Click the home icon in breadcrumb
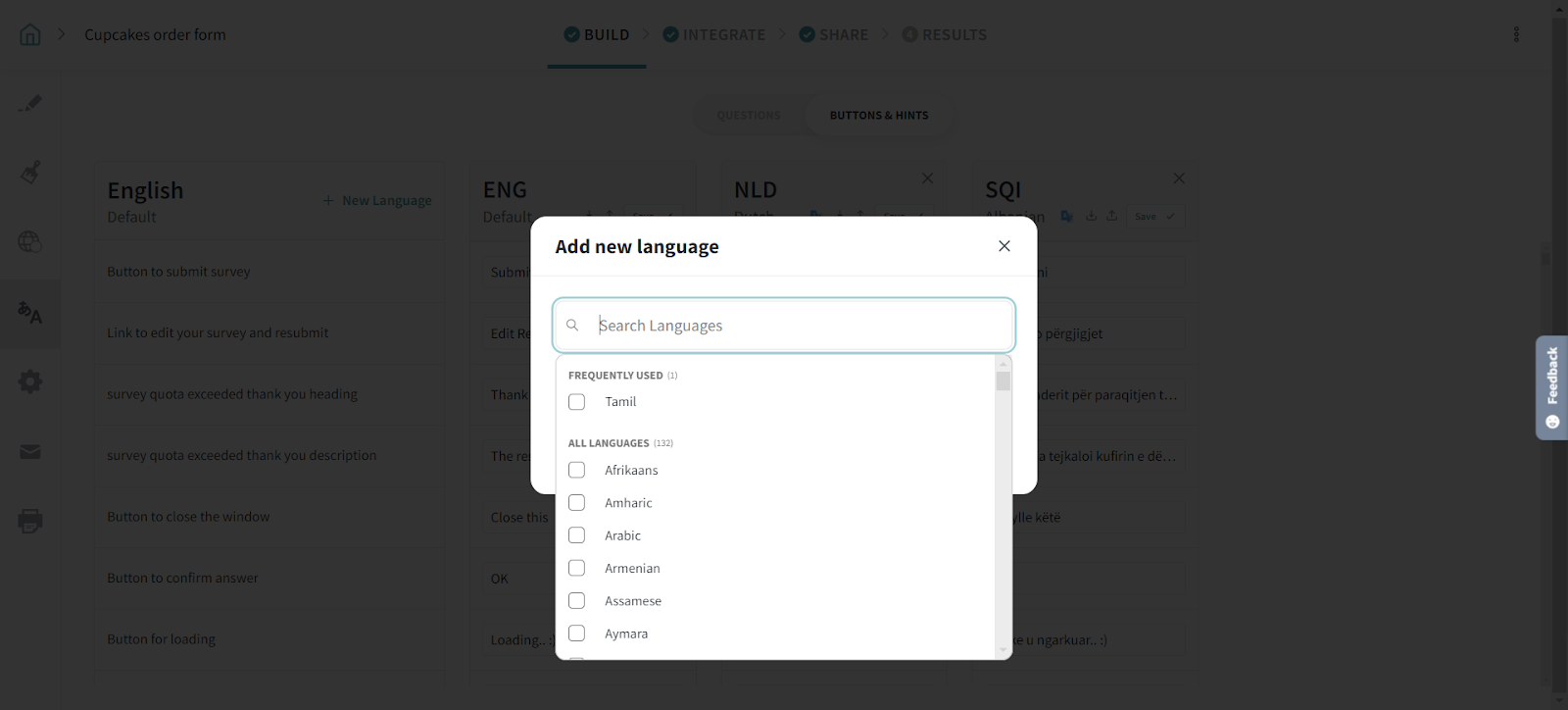Screen dimensions: 1568x710 click(x=30, y=35)
